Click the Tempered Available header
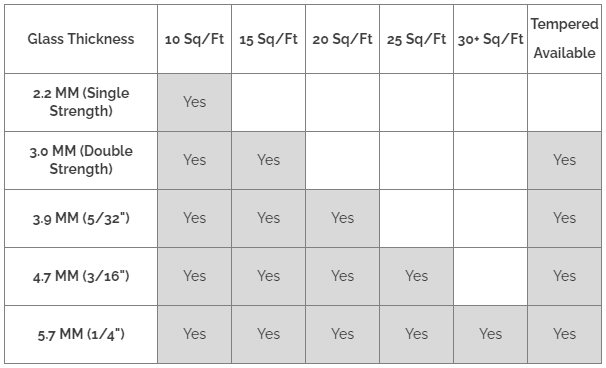Image resolution: width=606 pixels, height=368 pixels. pos(564,39)
